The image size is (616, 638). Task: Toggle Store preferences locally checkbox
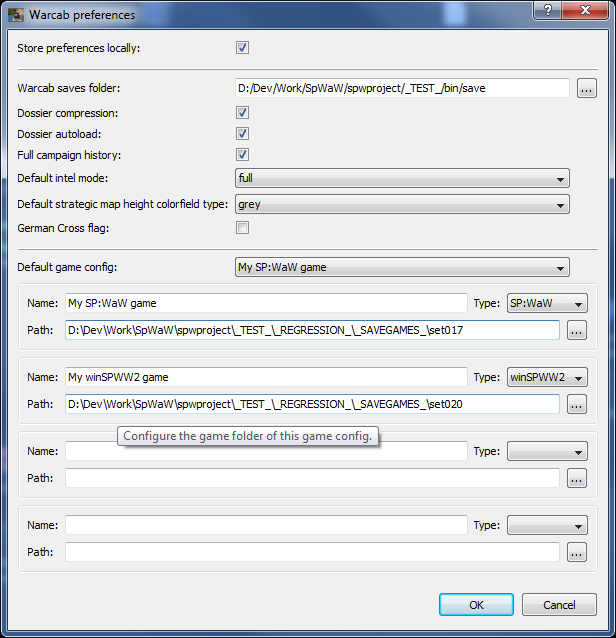coord(242,47)
